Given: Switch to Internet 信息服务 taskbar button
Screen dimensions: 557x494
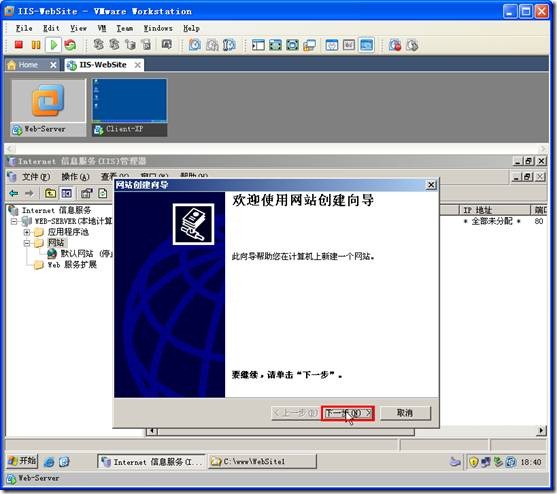Looking at the screenshot, I should pyautogui.click(x=152, y=462).
